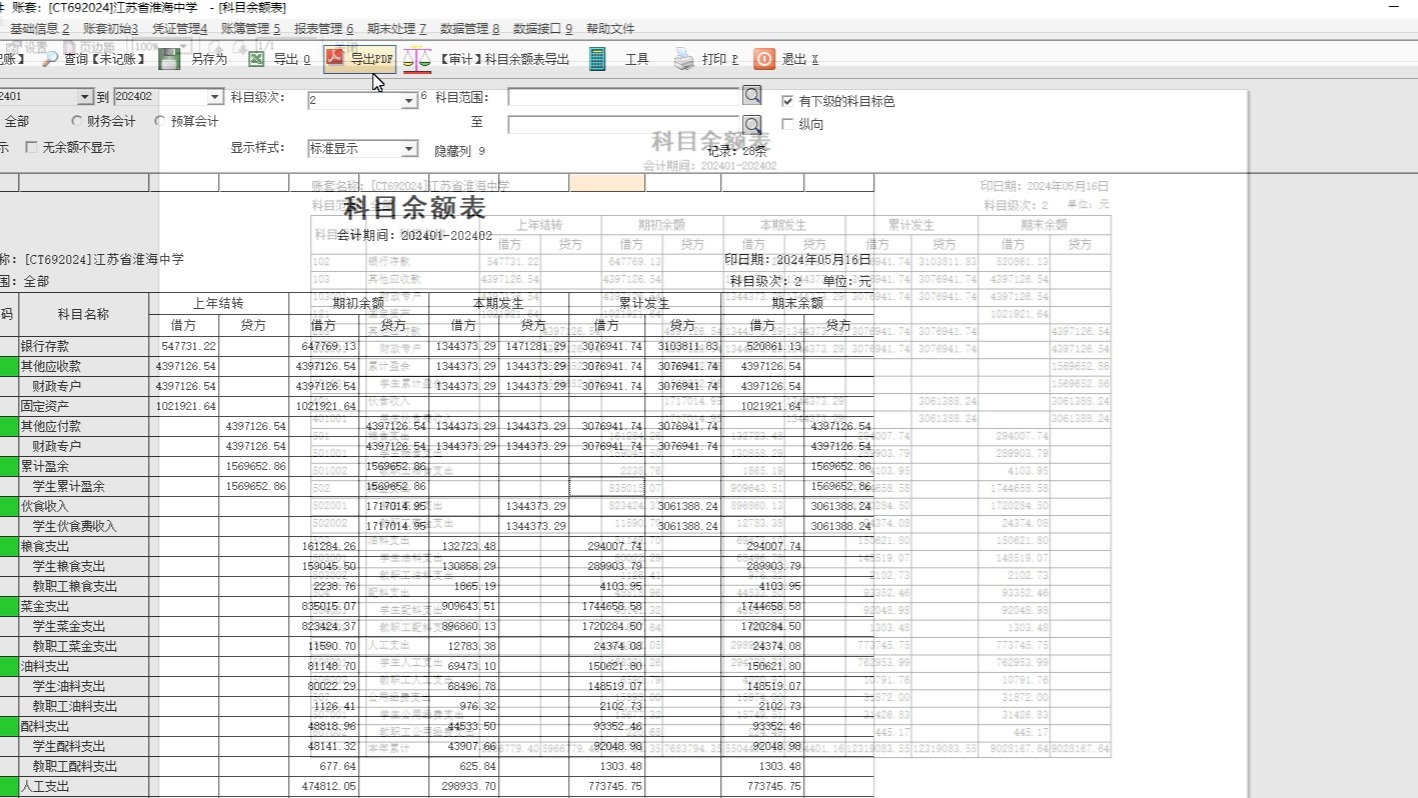Open the 报表管理 menu
1418x798 pixels.
[324, 29]
